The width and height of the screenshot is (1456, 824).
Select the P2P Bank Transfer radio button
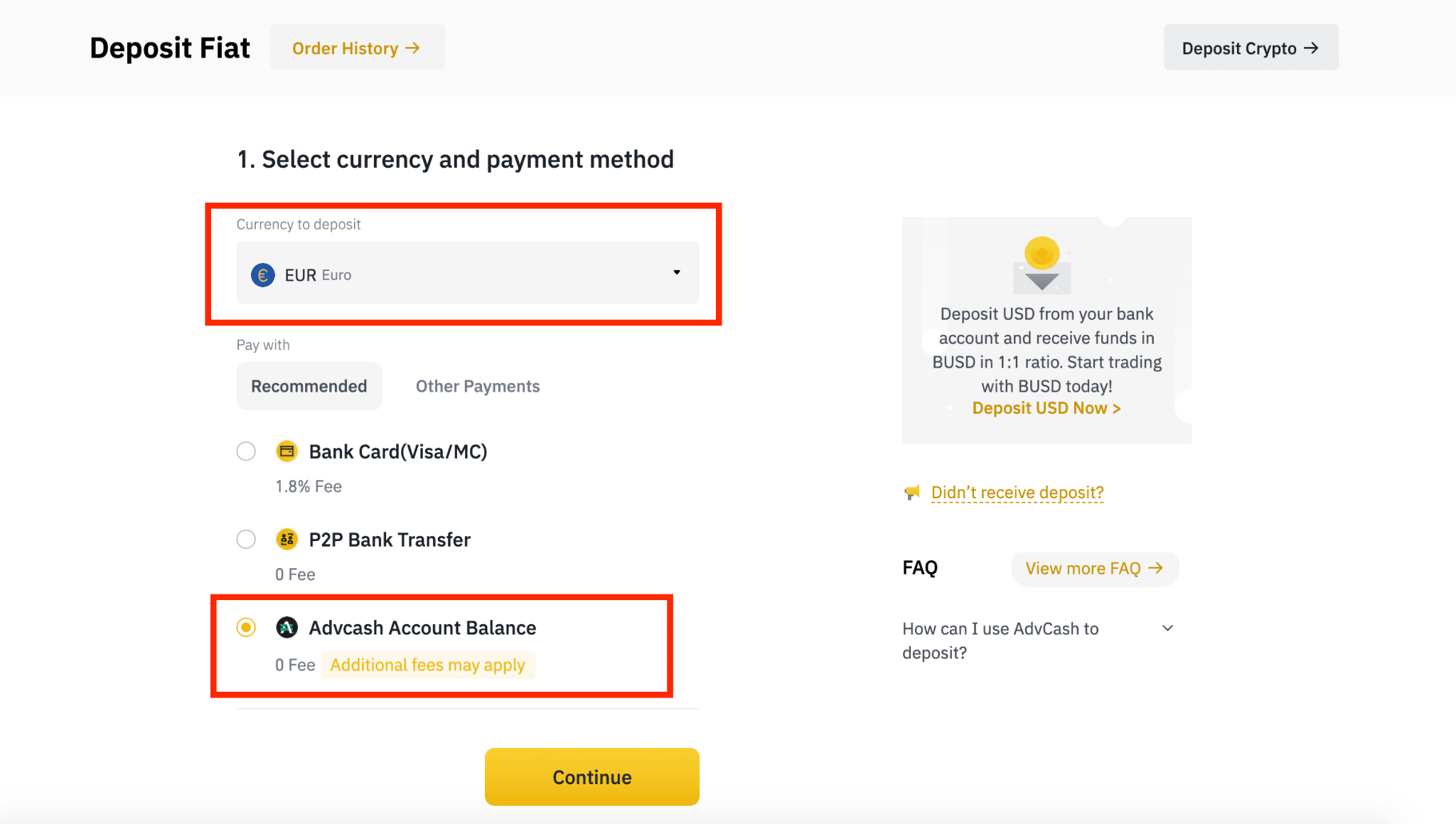(245, 539)
